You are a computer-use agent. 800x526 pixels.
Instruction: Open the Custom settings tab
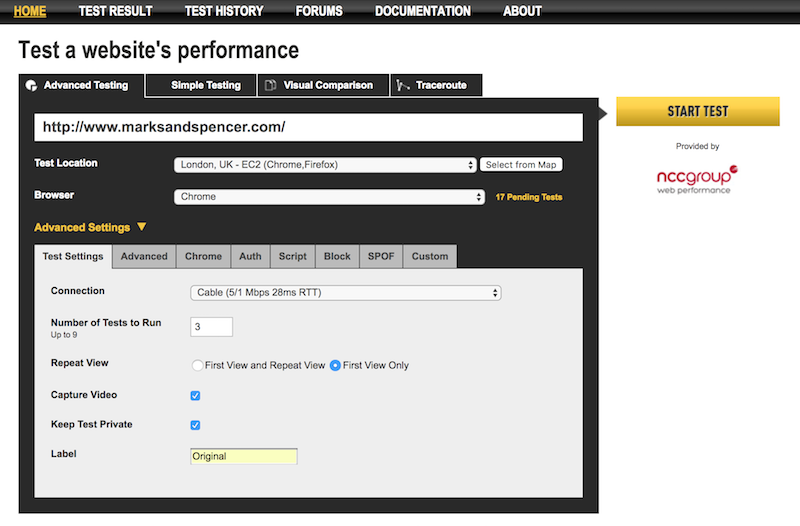pyautogui.click(x=430, y=256)
